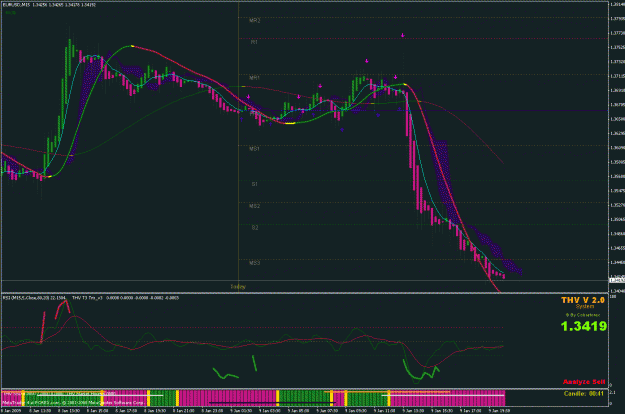The image size is (625, 414).
Task: Click the RSI indicator label in subwindow
Action: pos(34,298)
